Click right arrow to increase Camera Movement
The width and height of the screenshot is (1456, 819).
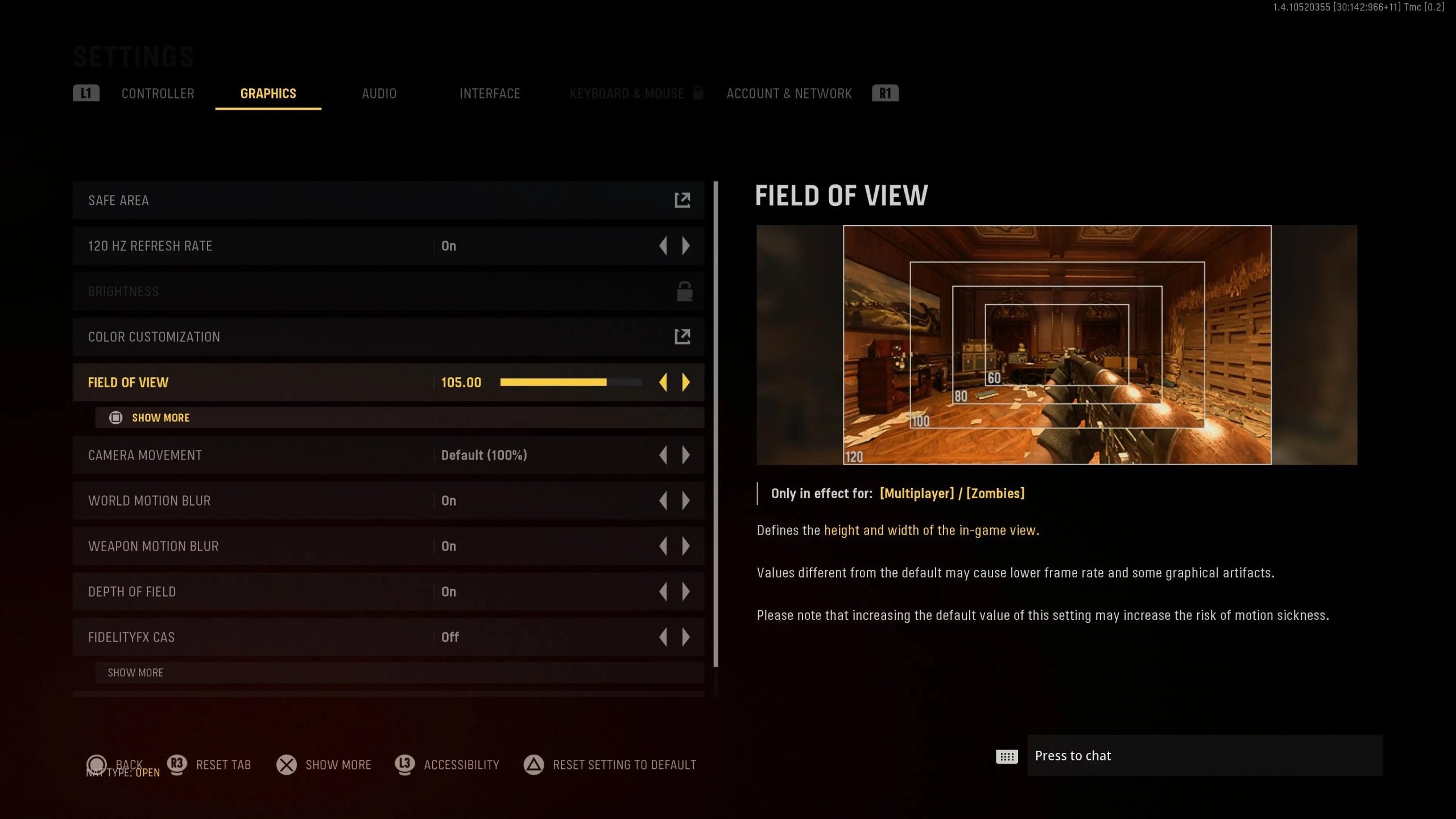coord(686,455)
